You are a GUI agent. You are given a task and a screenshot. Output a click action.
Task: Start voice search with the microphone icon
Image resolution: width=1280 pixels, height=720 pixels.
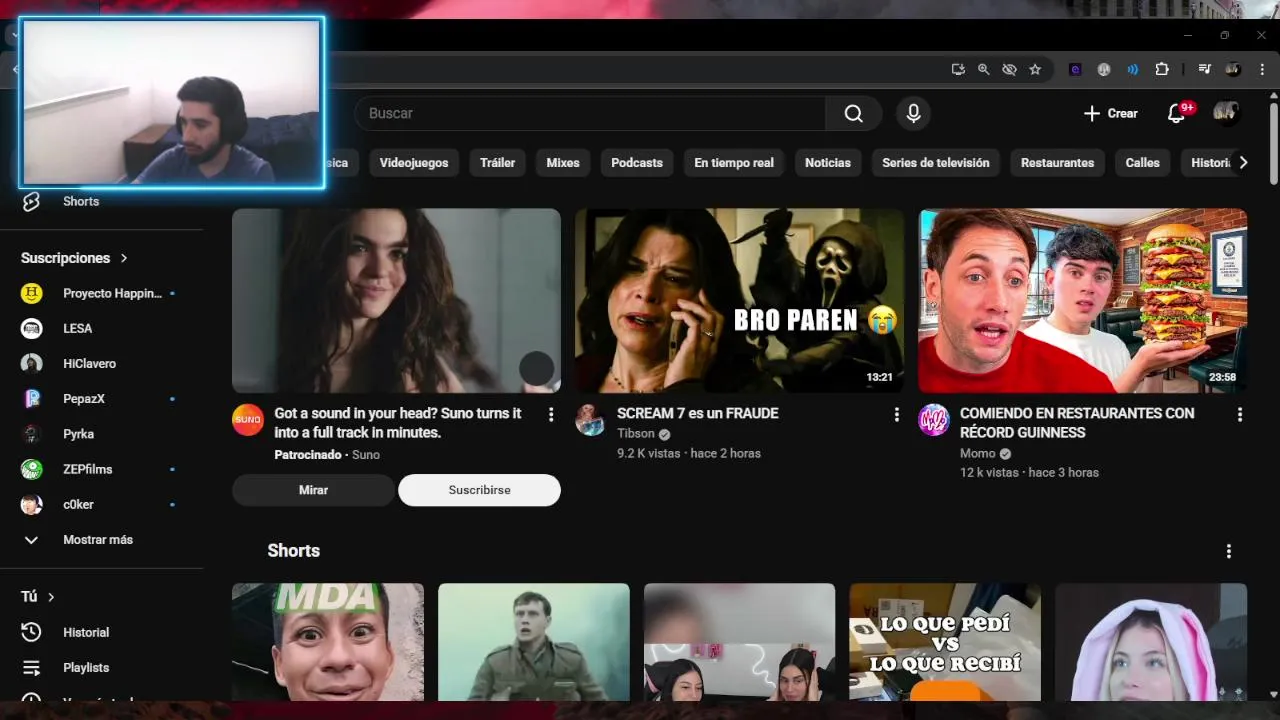pos(913,113)
